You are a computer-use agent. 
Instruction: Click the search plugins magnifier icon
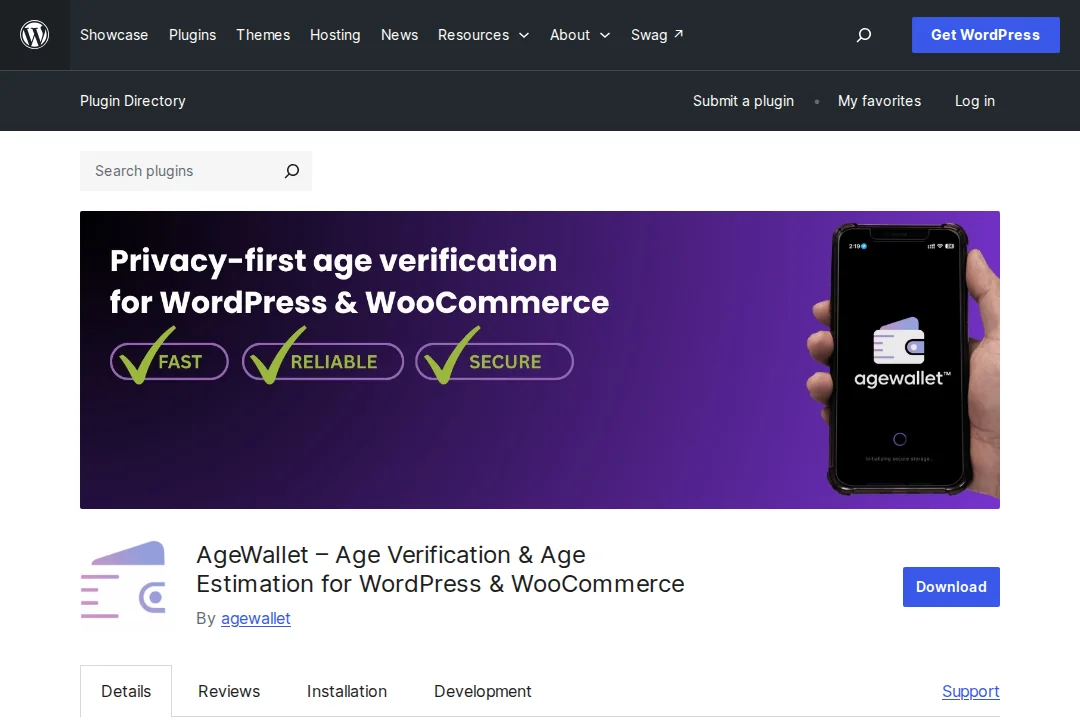pos(292,171)
